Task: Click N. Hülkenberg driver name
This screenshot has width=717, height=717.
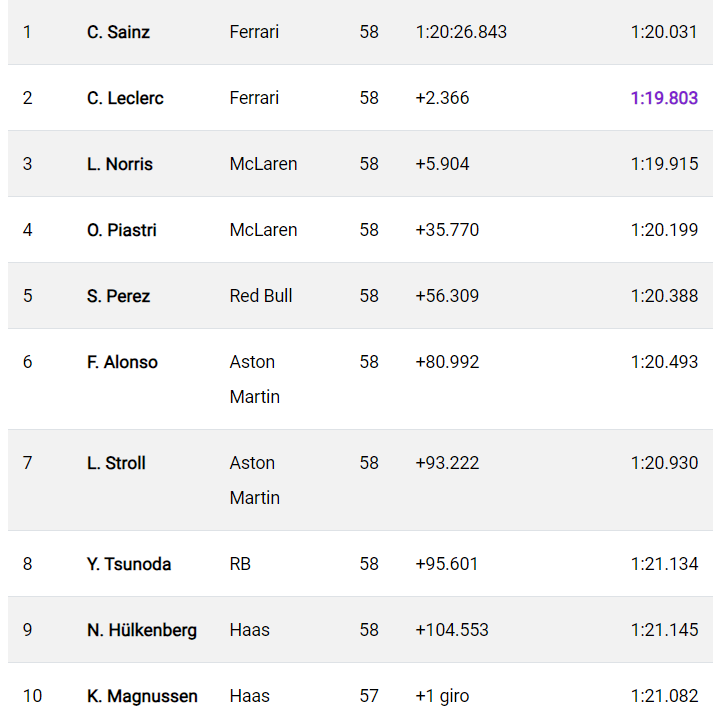Action: click(x=142, y=630)
